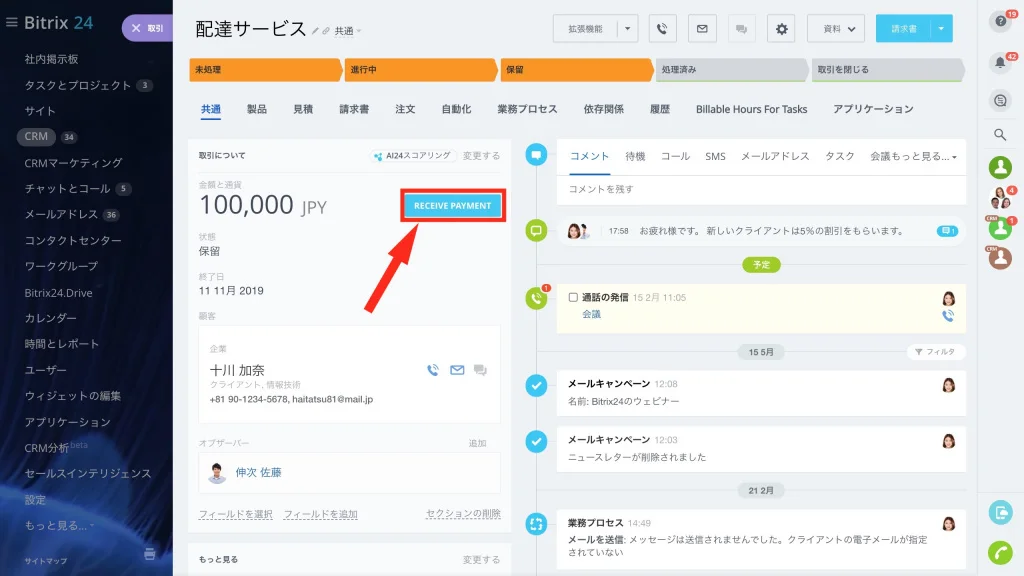Click the green phone button at the bottom right
This screenshot has height=576, width=1024.
pos(1000,552)
